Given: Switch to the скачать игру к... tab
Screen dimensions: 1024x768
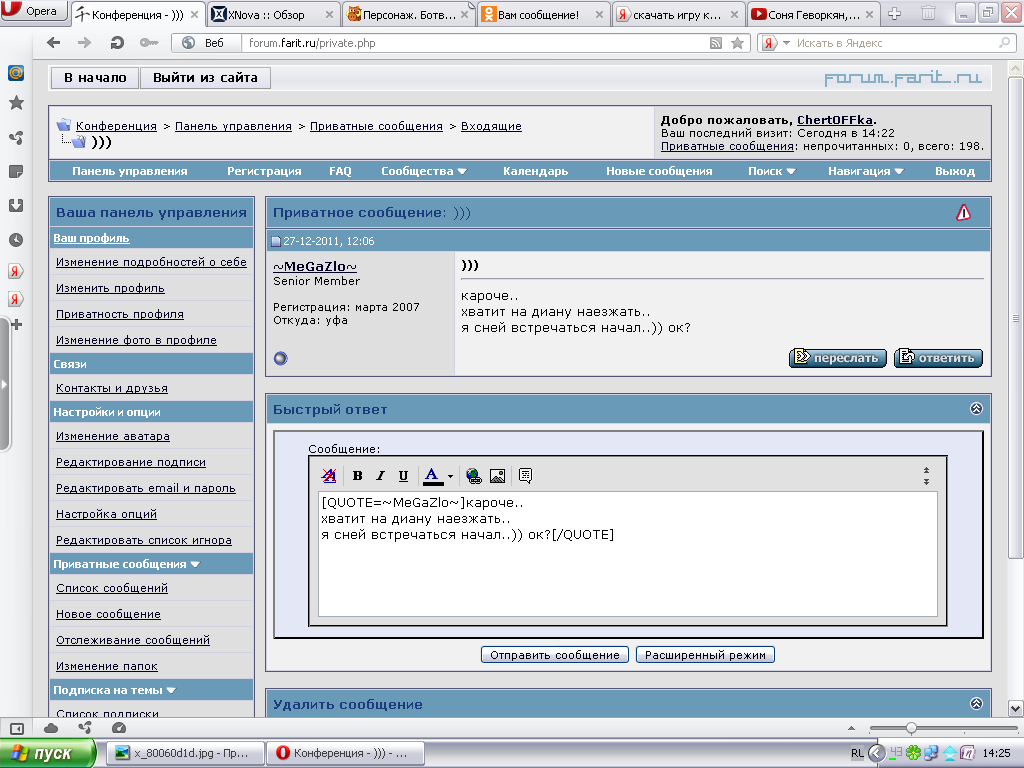Looking at the screenshot, I should (678, 14).
